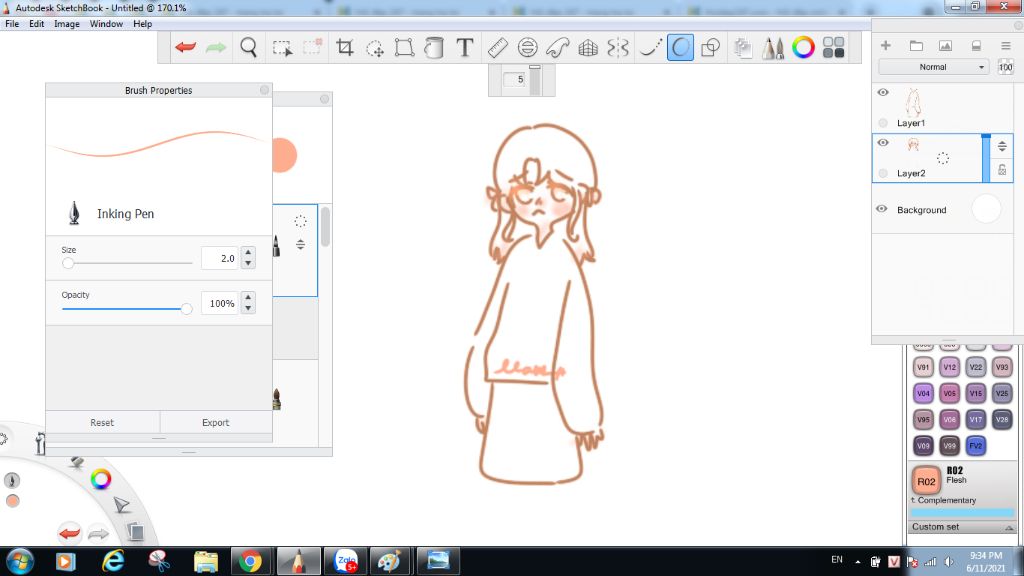
Task: Open the color wheel on the corner lagoon
Action: click(x=101, y=479)
